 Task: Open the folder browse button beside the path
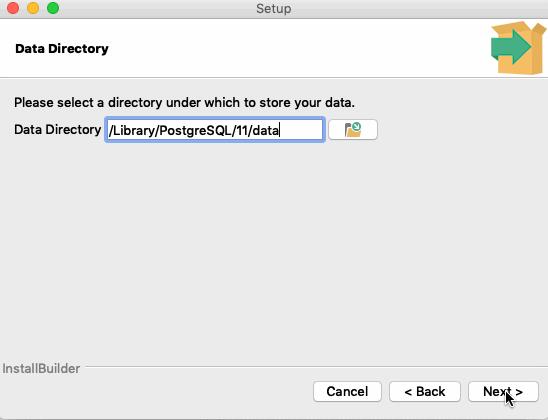tap(353, 130)
